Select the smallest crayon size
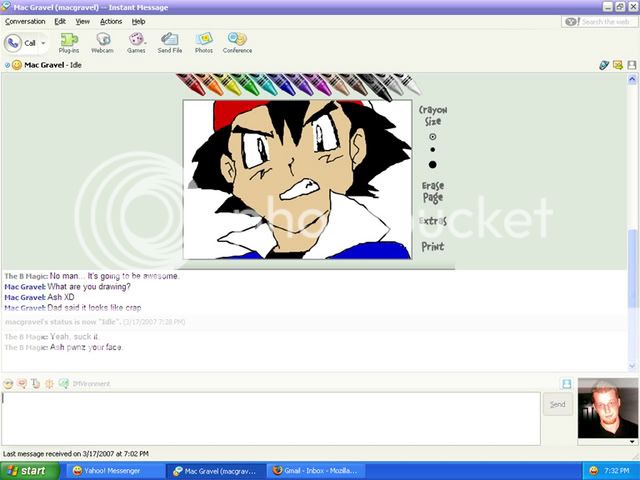640x480 pixels. tap(432, 136)
